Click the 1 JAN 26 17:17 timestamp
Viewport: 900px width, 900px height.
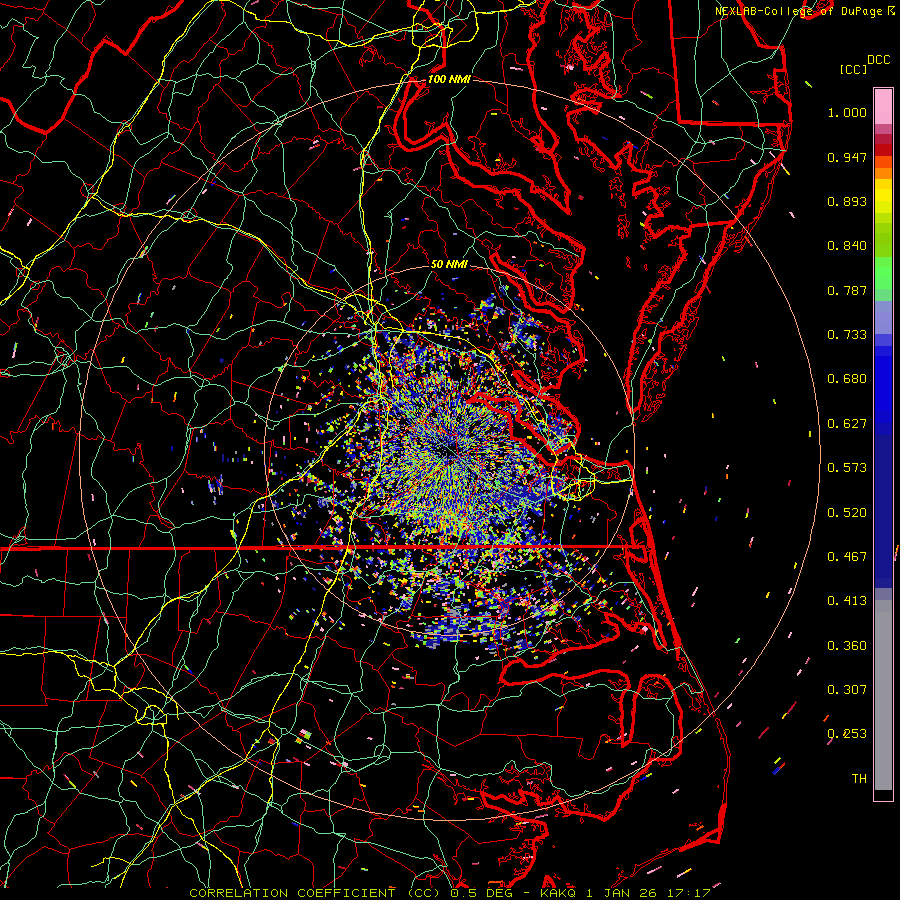coord(648,893)
